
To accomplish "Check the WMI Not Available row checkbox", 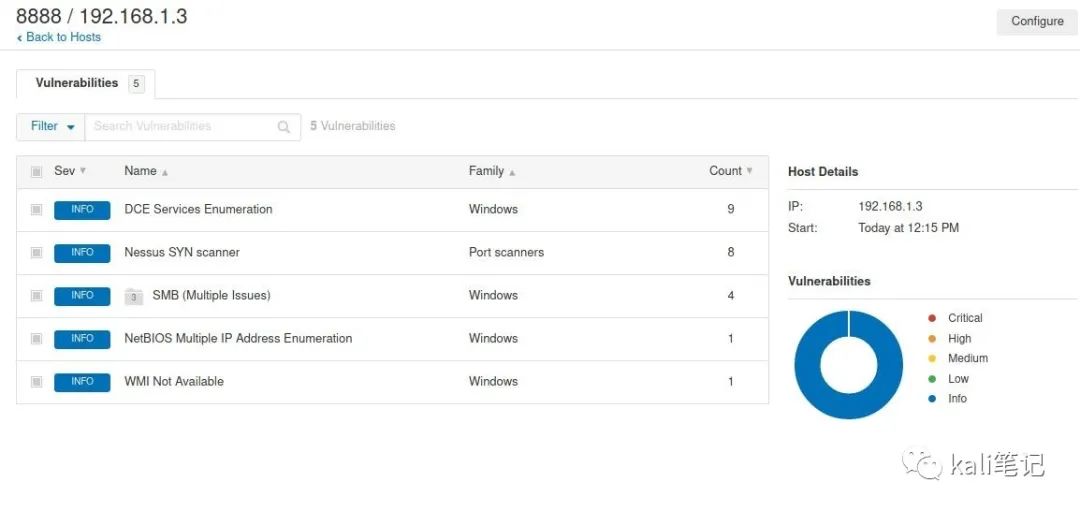I will click(x=37, y=382).
